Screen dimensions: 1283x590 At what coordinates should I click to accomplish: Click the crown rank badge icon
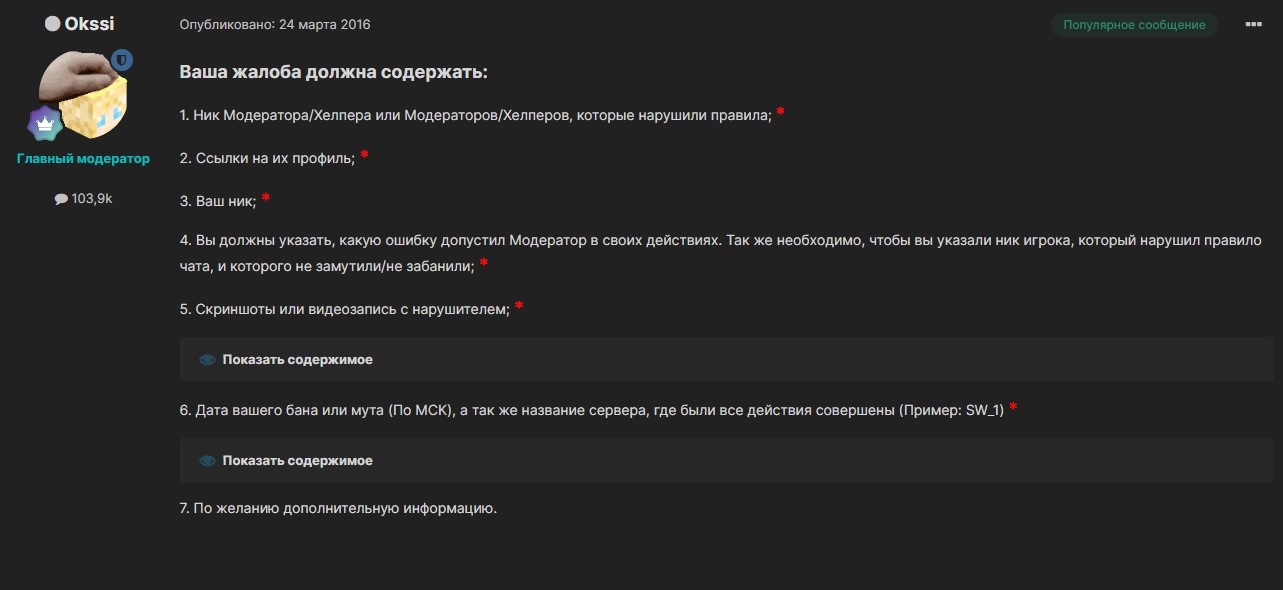coord(45,123)
